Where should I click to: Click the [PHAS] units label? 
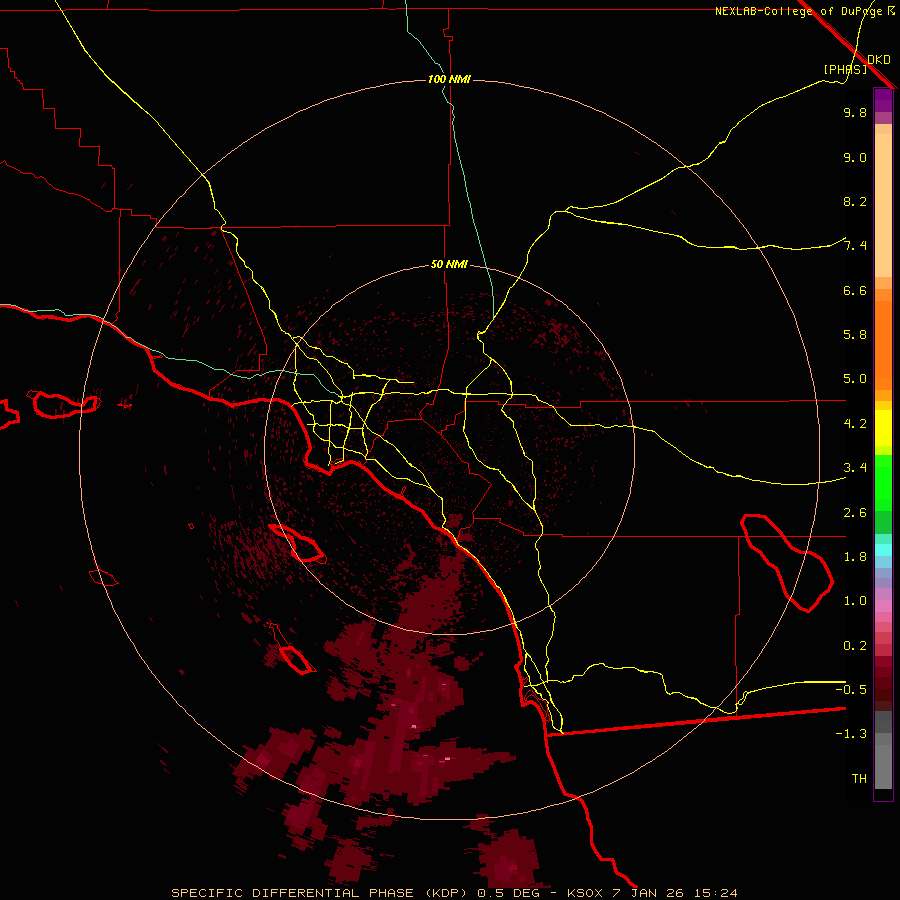845,69
